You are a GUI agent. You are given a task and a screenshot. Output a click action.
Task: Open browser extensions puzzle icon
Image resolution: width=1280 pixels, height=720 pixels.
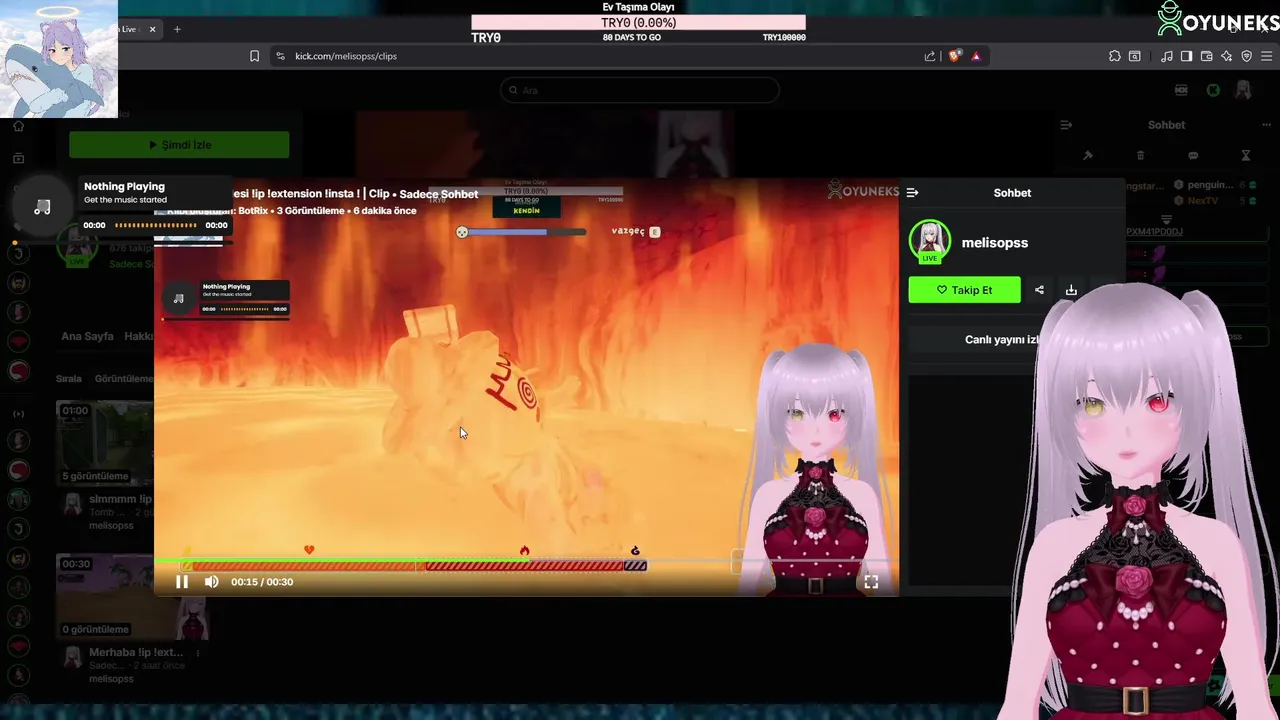[1115, 56]
